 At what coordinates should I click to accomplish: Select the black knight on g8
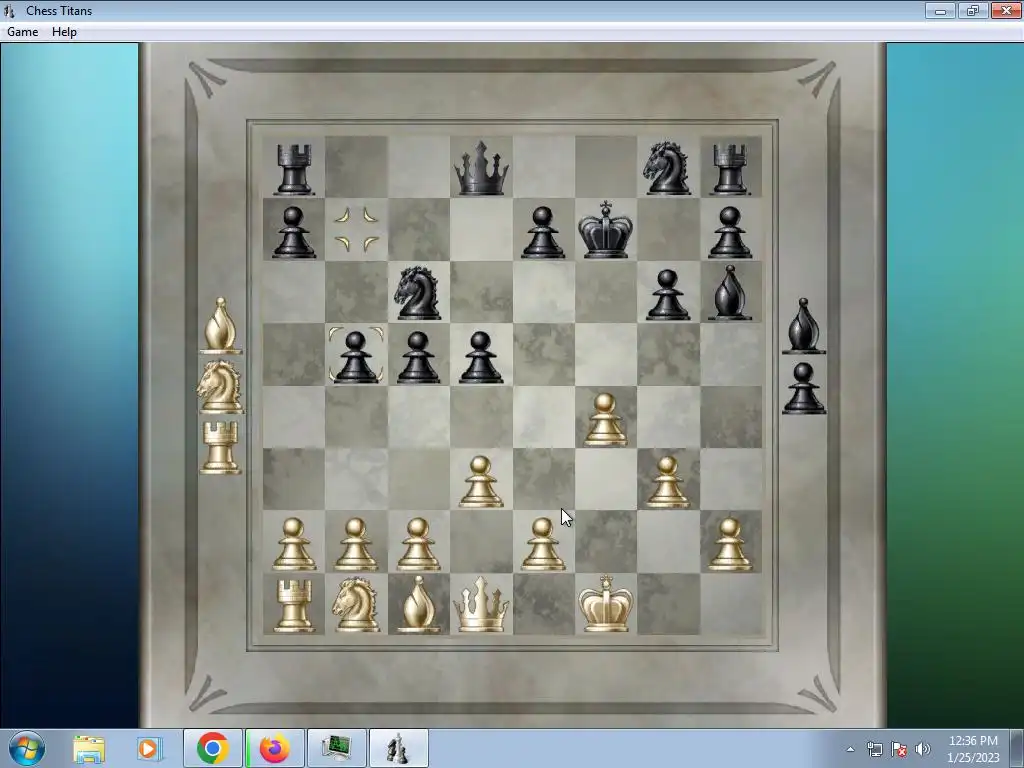click(667, 168)
